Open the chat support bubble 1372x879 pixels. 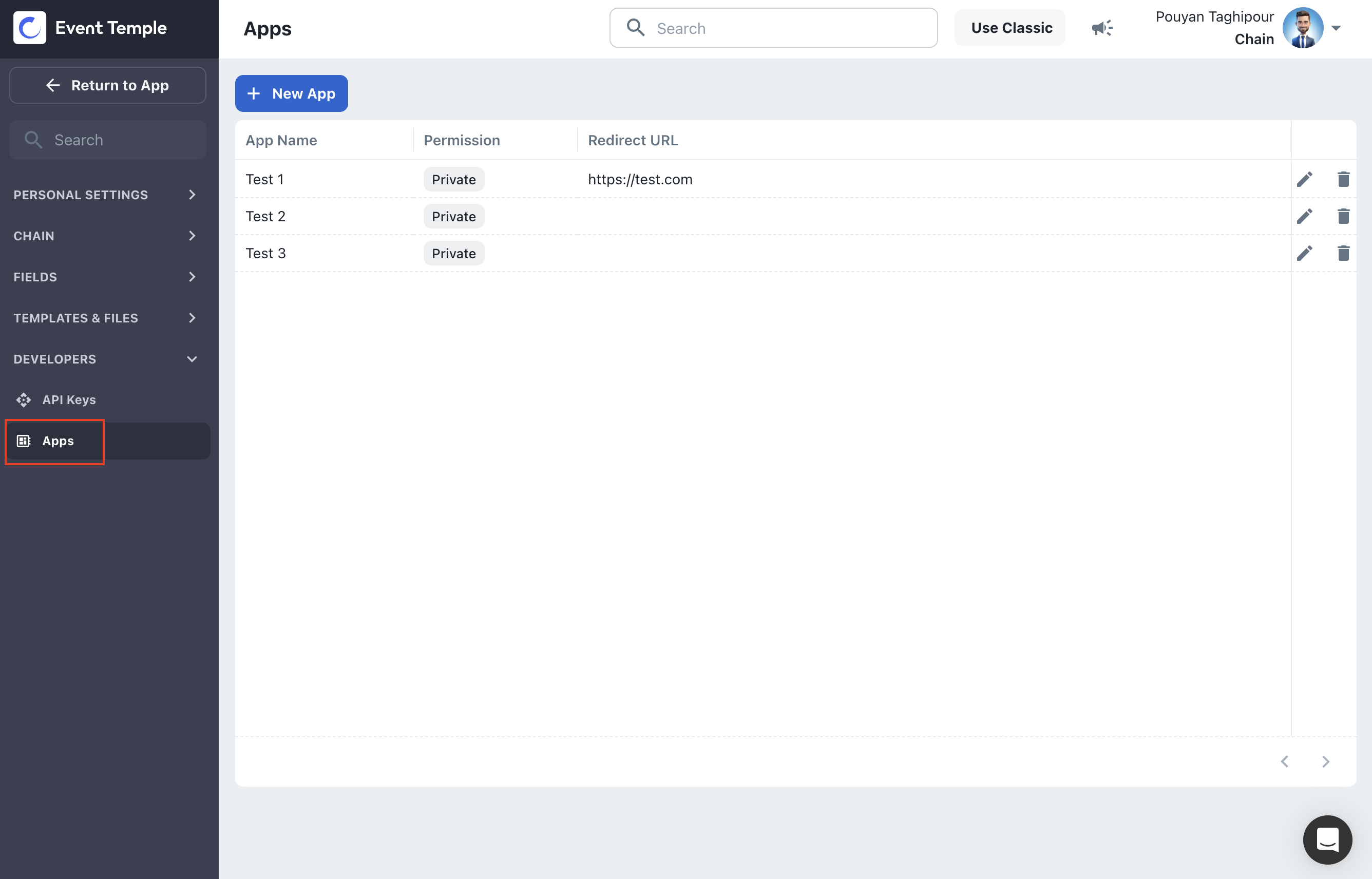(1327, 839)
